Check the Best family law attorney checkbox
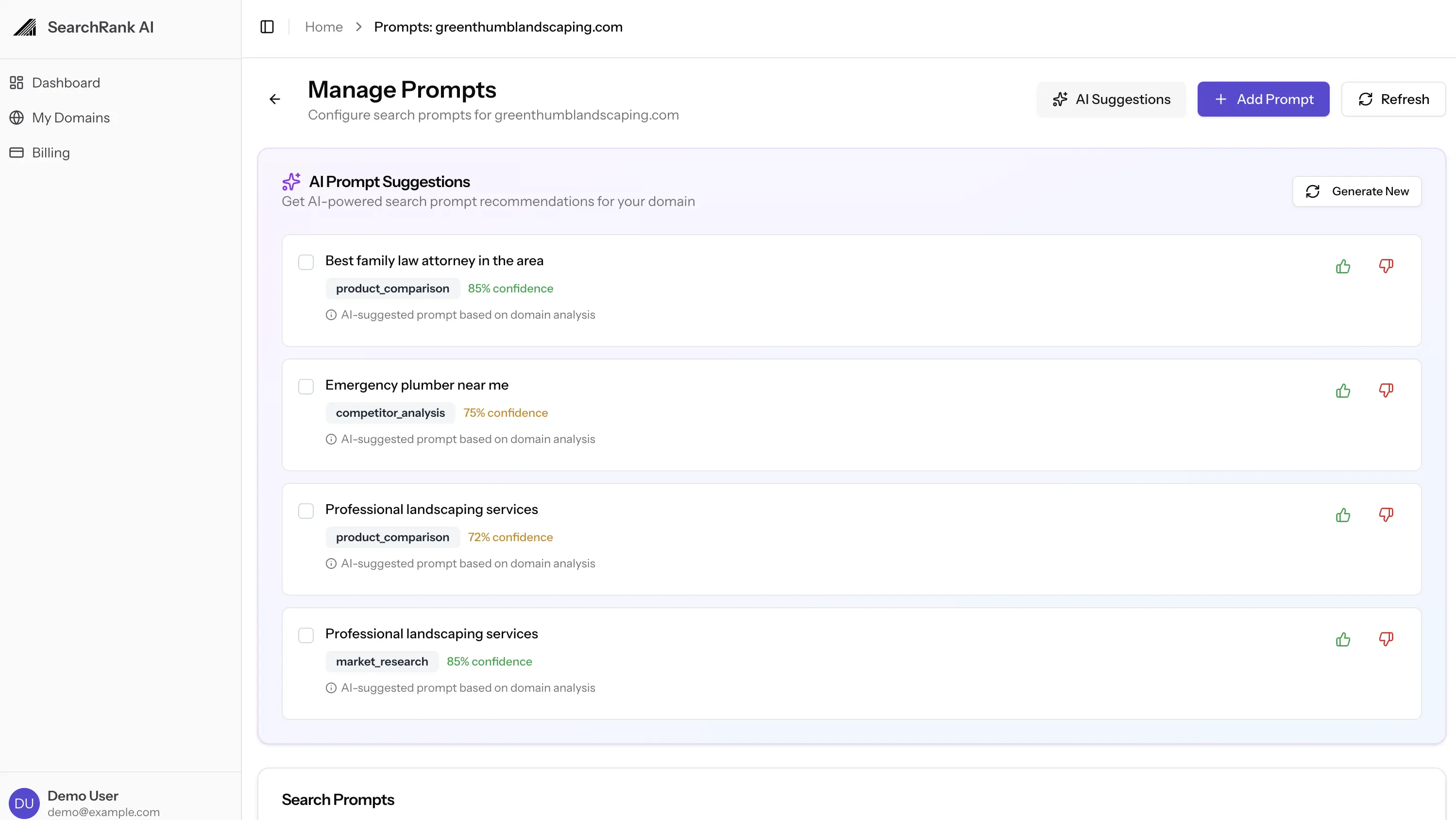1456x820 pixels. [306, 262]
